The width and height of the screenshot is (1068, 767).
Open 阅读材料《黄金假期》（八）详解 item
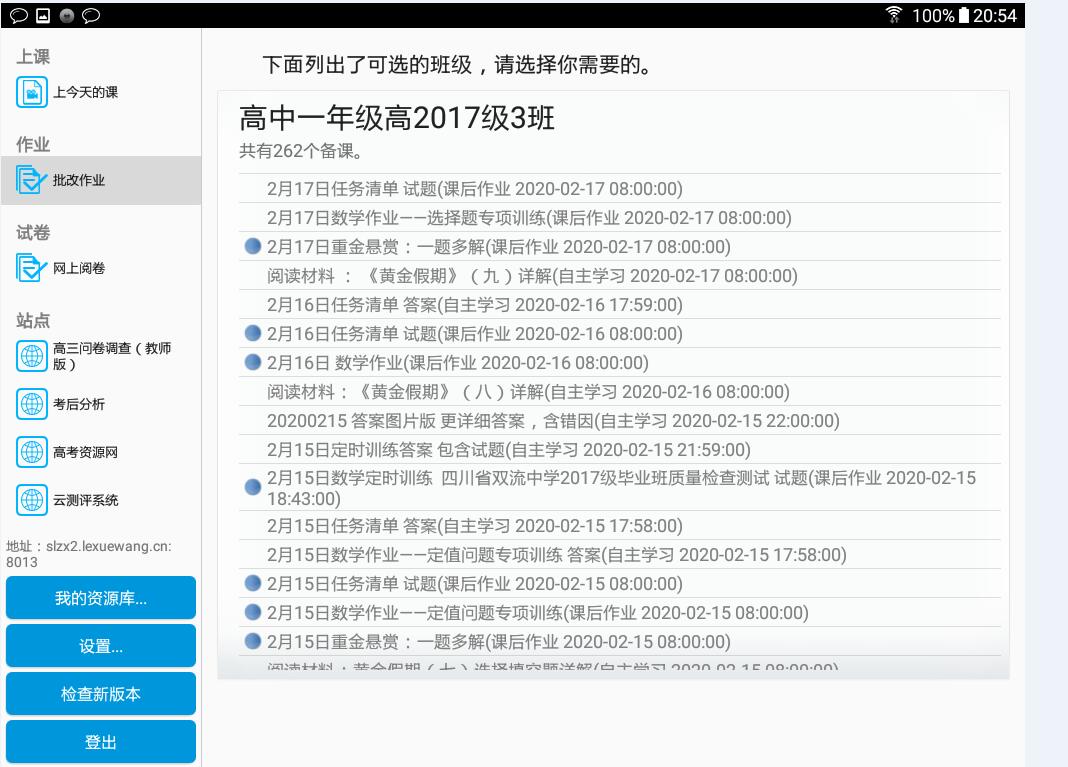coord(528,392)
